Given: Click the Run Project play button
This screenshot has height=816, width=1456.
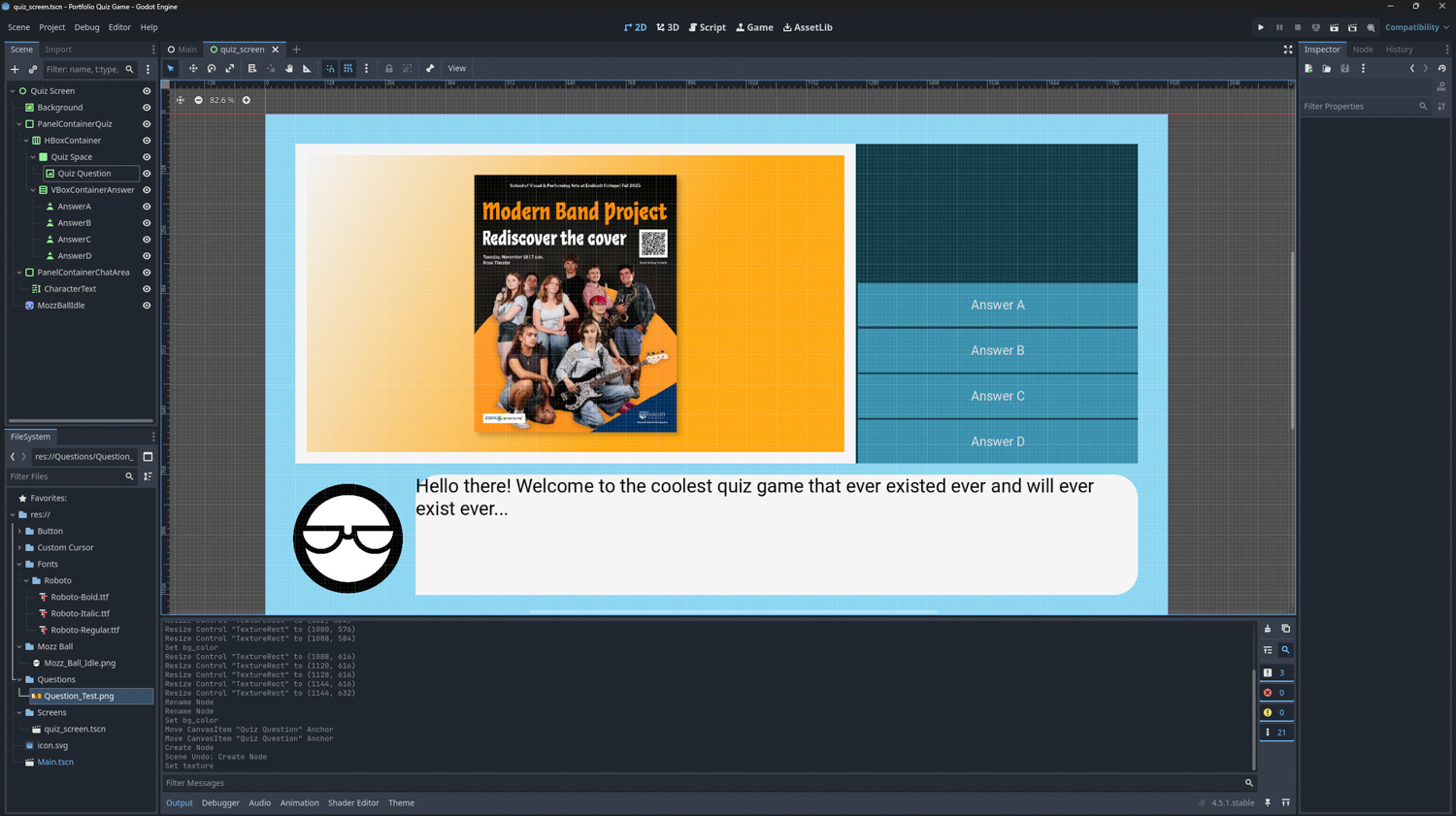Looking at the screenshot, I should (x=1261, y=27).
